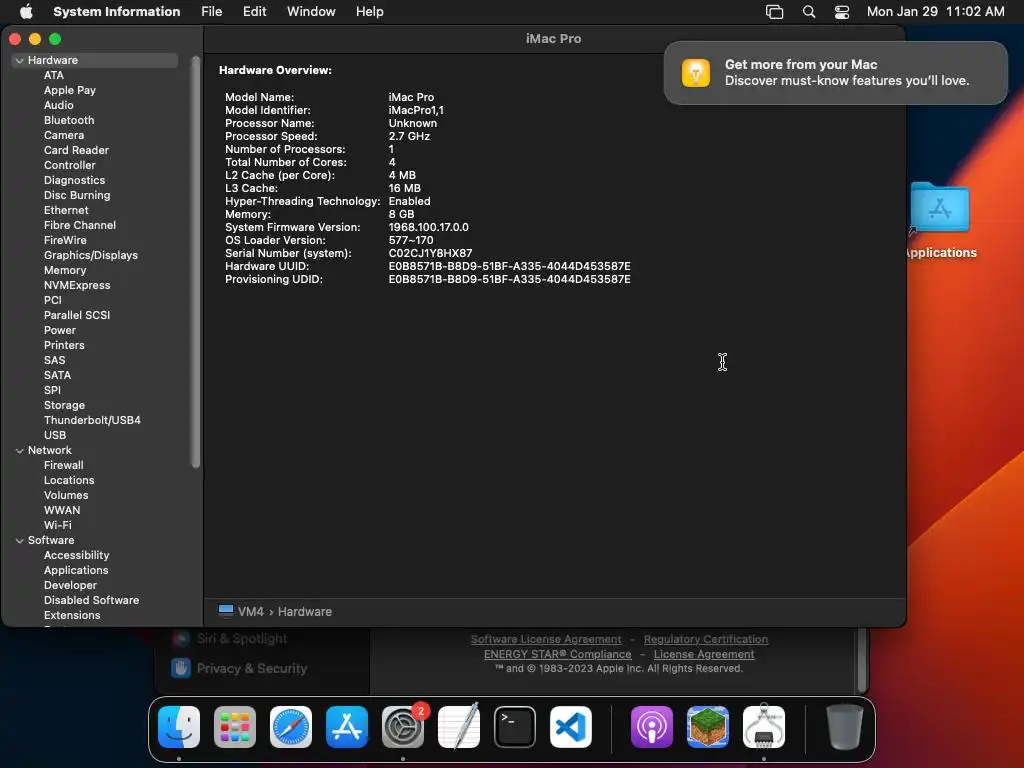This screenshot has height=768, width=1024.
Task: Click the Stage Manager menu bar icon
Action: point(775,12)
